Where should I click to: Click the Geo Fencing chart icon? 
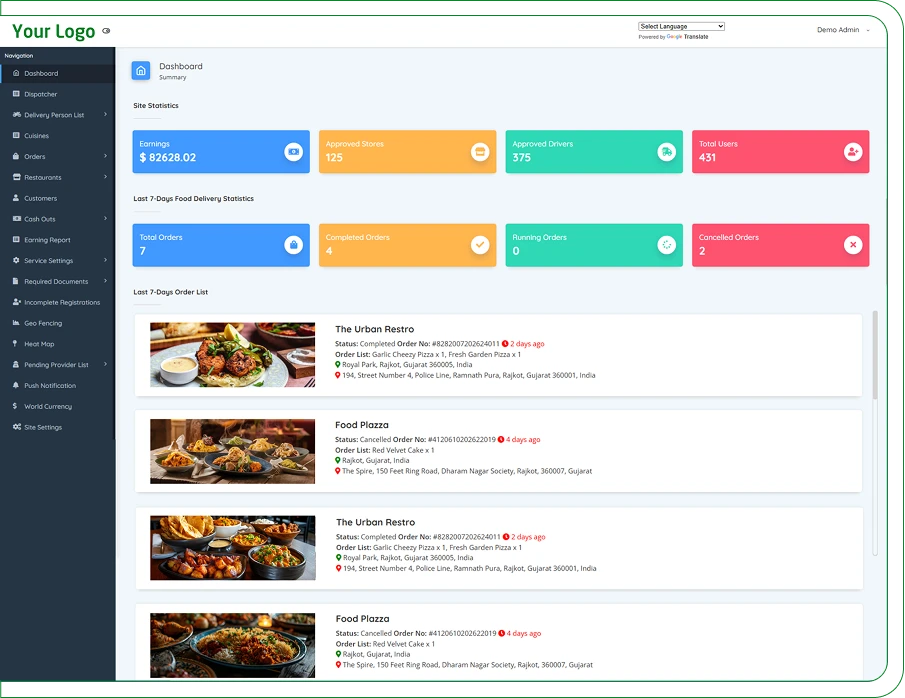click(16, 322)
